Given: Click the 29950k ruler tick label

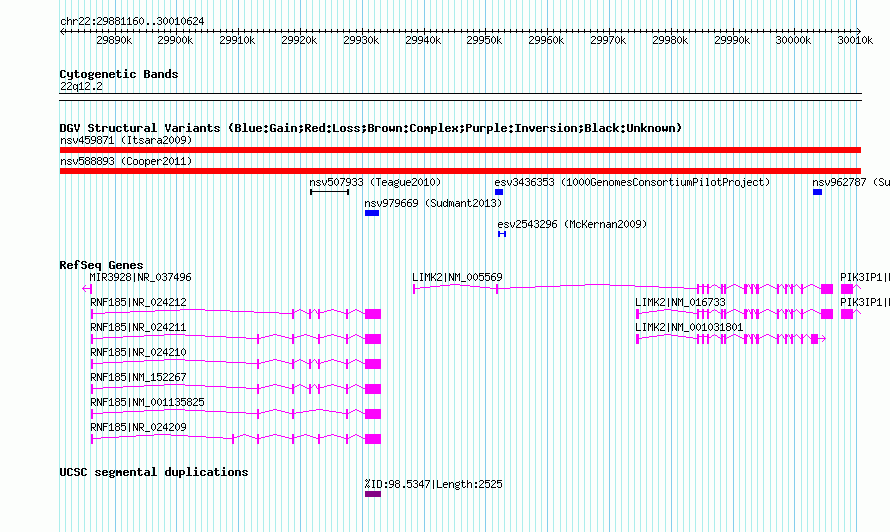Looking at the screenshot, I should [484, 40].
